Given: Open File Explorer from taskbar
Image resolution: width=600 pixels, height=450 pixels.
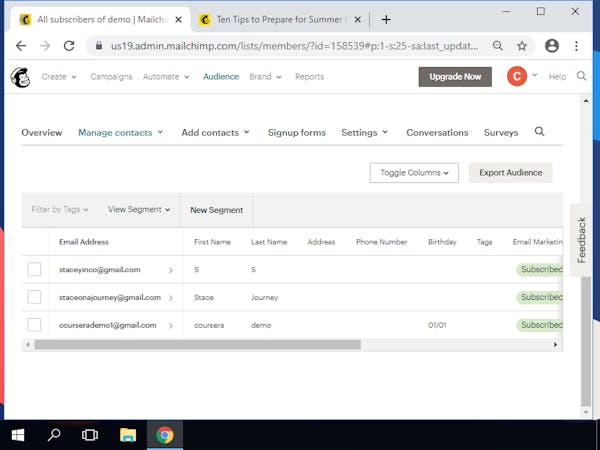Looking at the screenshot, I should [128, 435].
